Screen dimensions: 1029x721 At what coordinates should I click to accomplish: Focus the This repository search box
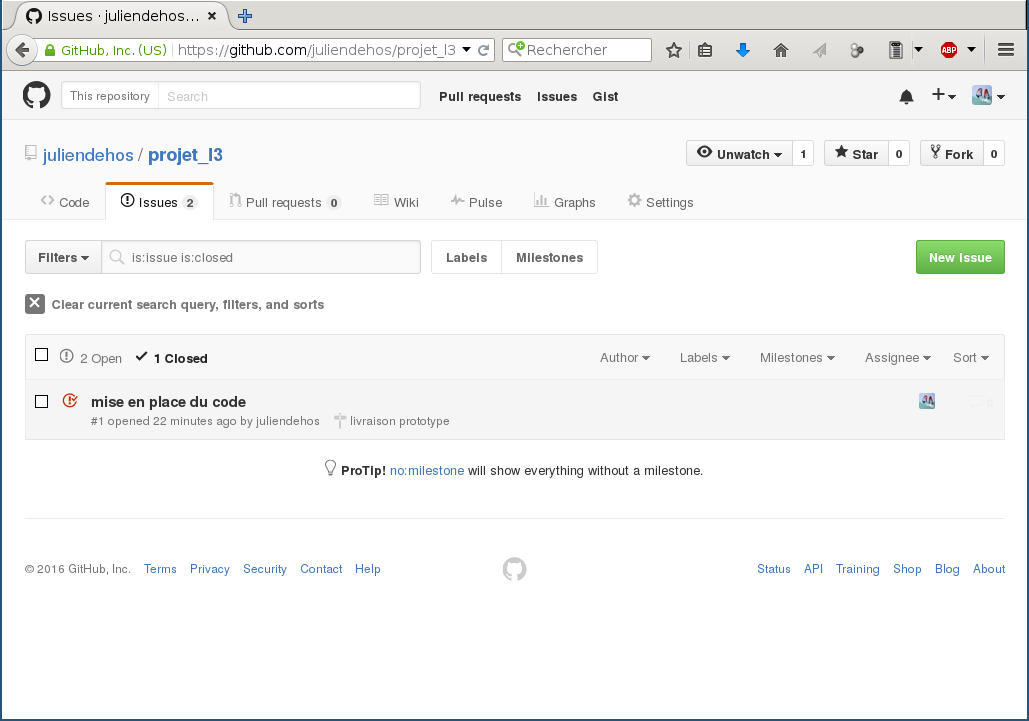point(289,96)
